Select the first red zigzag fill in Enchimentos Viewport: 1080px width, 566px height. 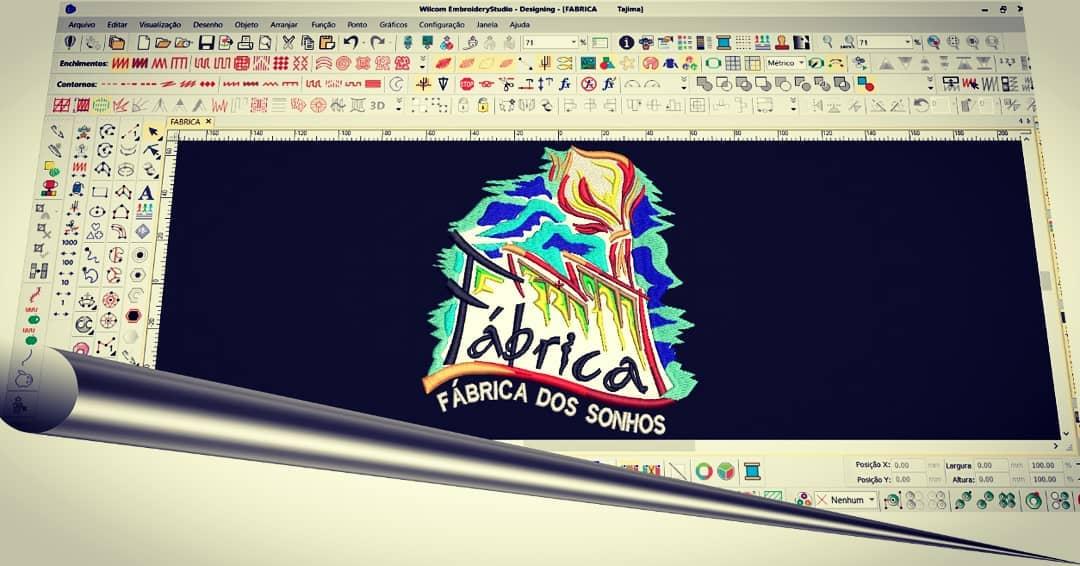pos(120,63)
